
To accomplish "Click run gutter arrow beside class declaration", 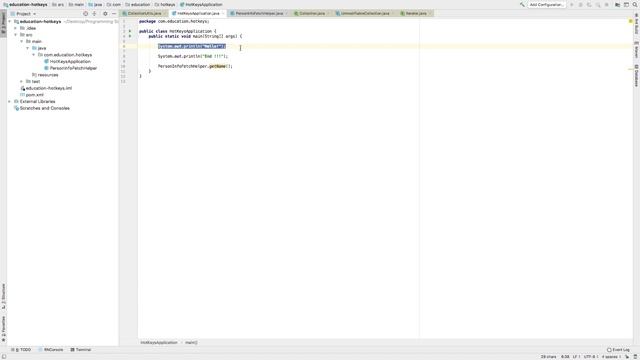I will click(130, 31).
